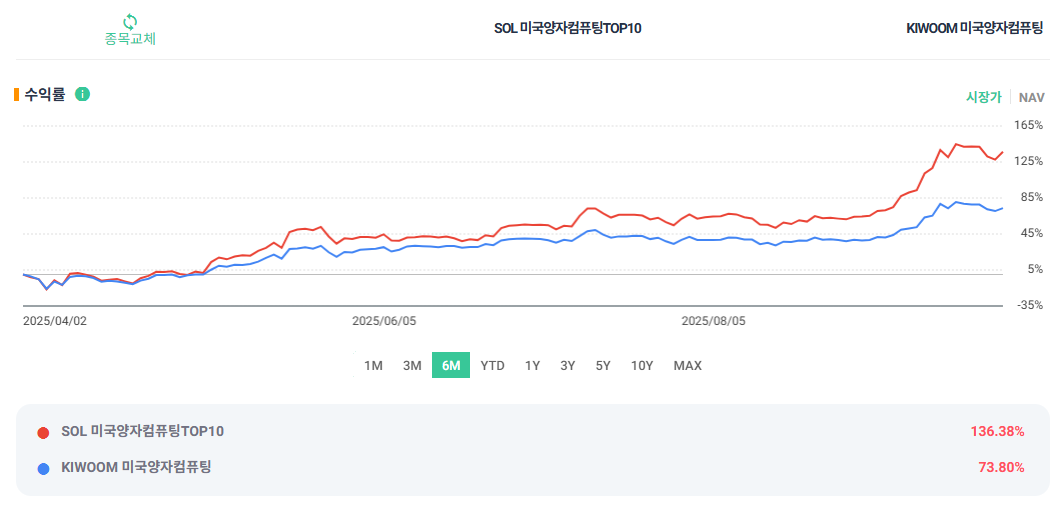Viewport: 1063px width, 506px height.
Task: Click the 73.80% return value
Action: pyautogui.click(x=1001, y=467)
